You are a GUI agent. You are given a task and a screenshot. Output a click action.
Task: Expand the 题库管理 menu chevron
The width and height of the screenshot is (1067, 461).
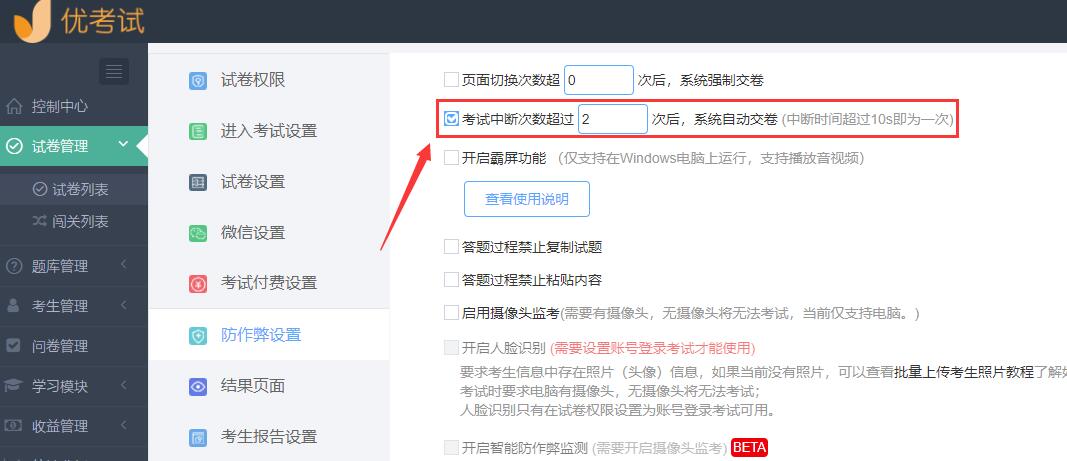[x=124, y=264]
